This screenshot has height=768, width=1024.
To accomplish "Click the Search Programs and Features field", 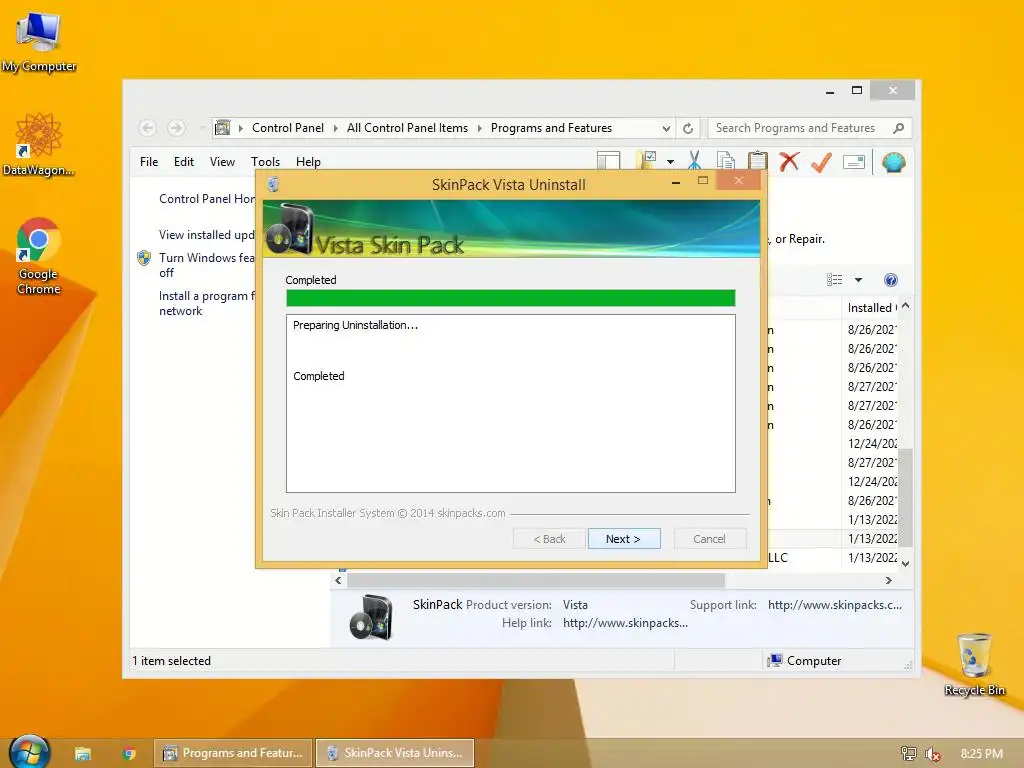I will click(810, 128).
